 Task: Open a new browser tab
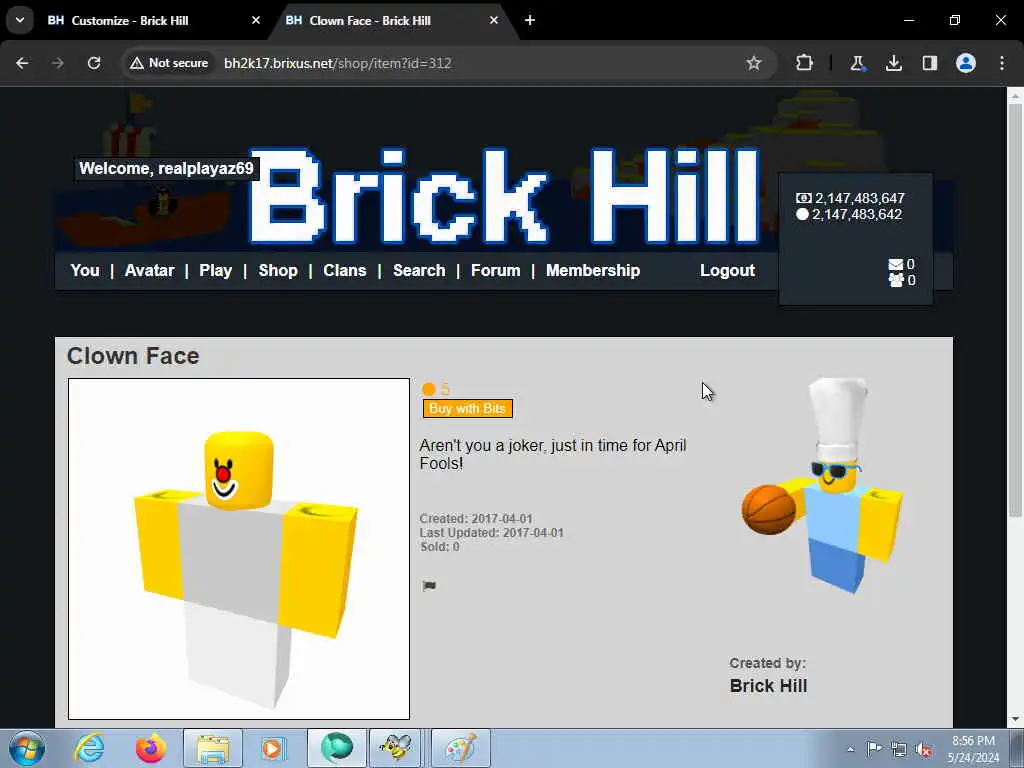pyautogui.click(x=530, y=20)
